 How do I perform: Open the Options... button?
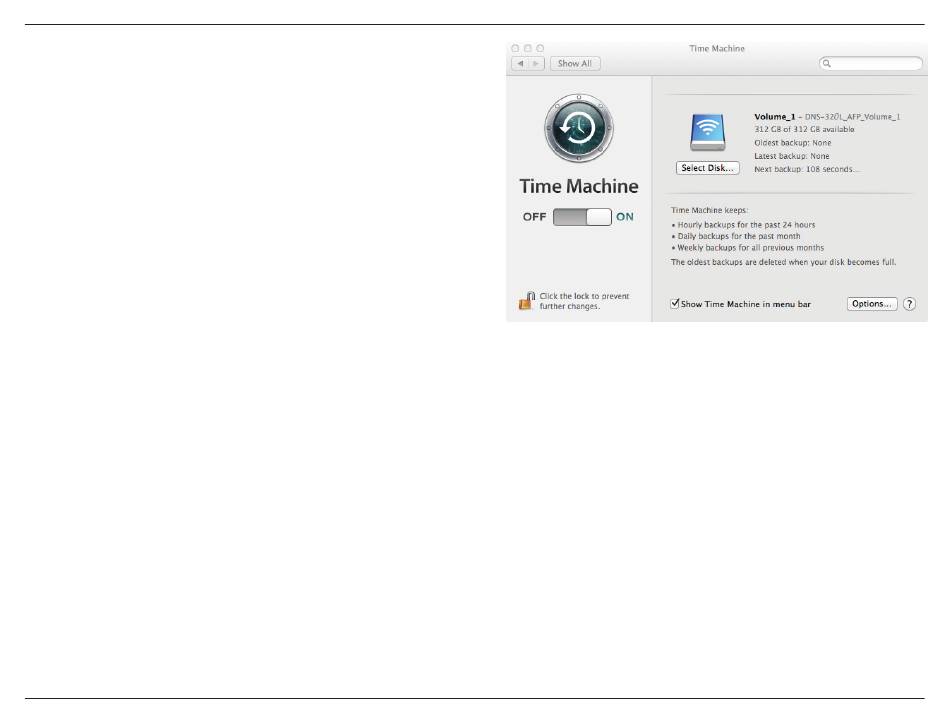click(x=871, y=304)
